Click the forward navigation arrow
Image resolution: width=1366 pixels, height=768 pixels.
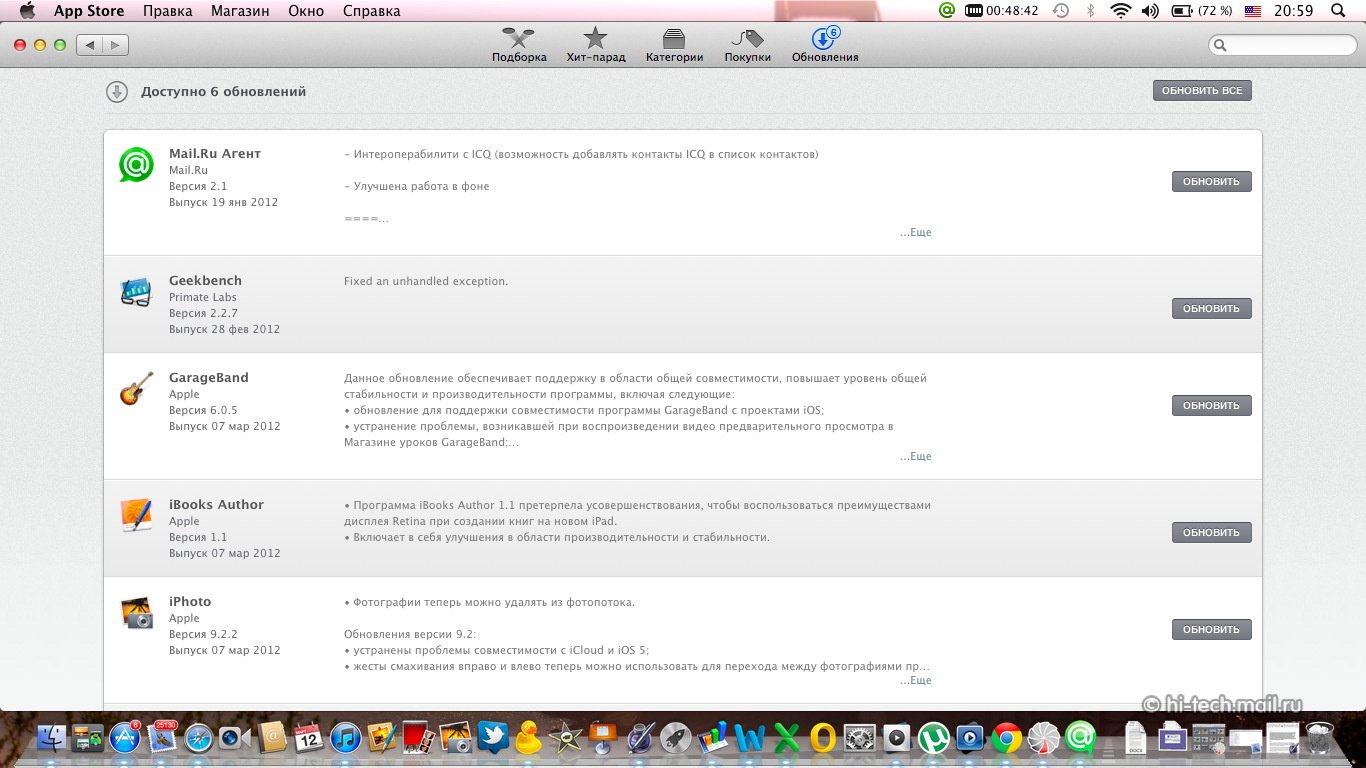tap(116, 45)
